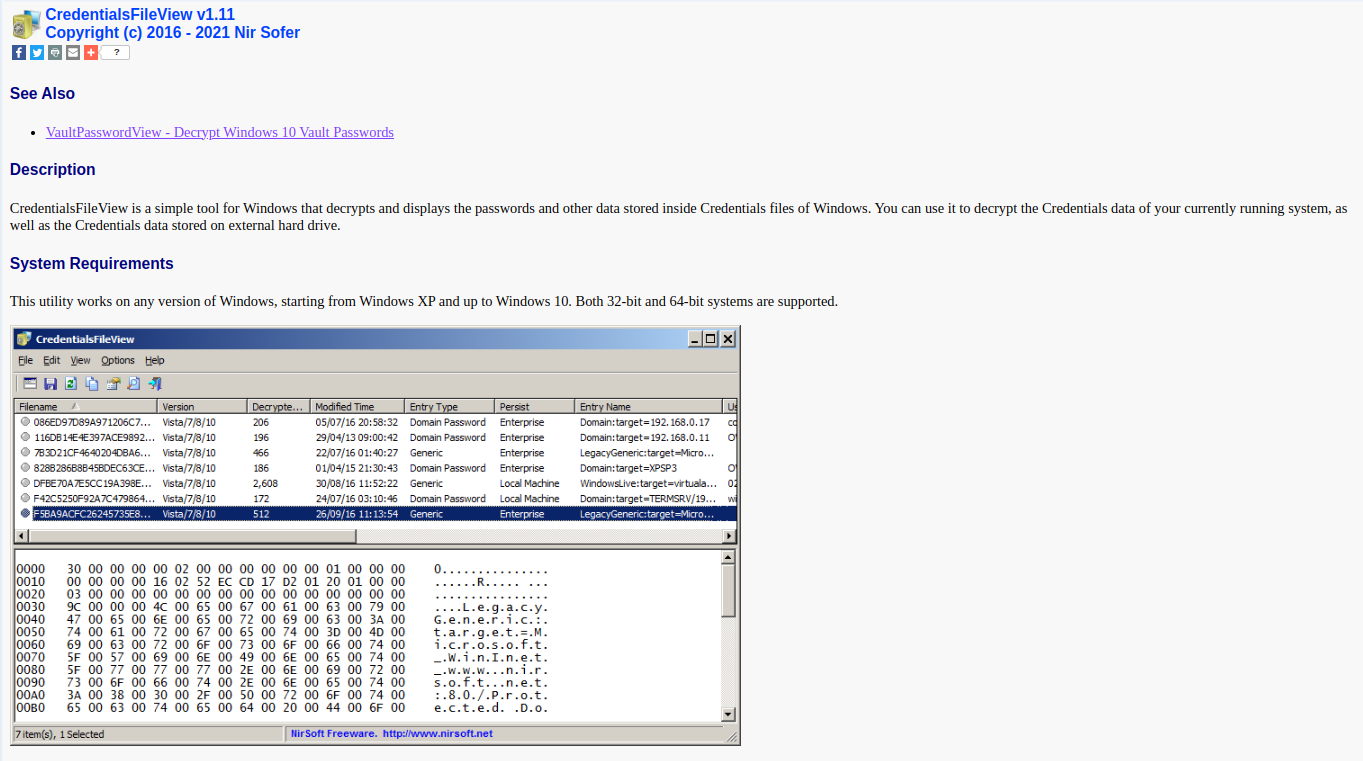Click the NirSoft Freeware link in status bar
This screenshot has width=1363, height=761.
pos(391,734)
